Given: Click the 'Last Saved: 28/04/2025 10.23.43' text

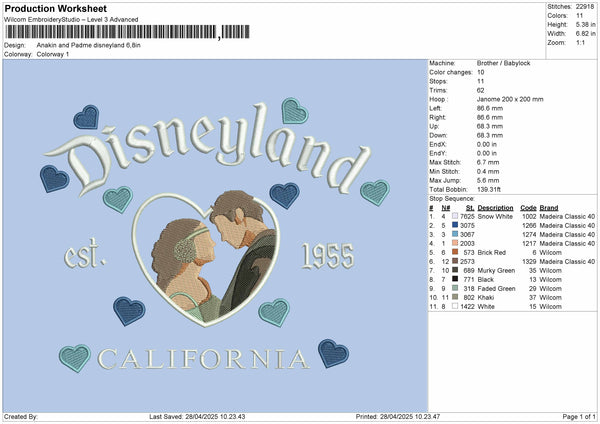Looking at the screenshot, I should [197, 417].
